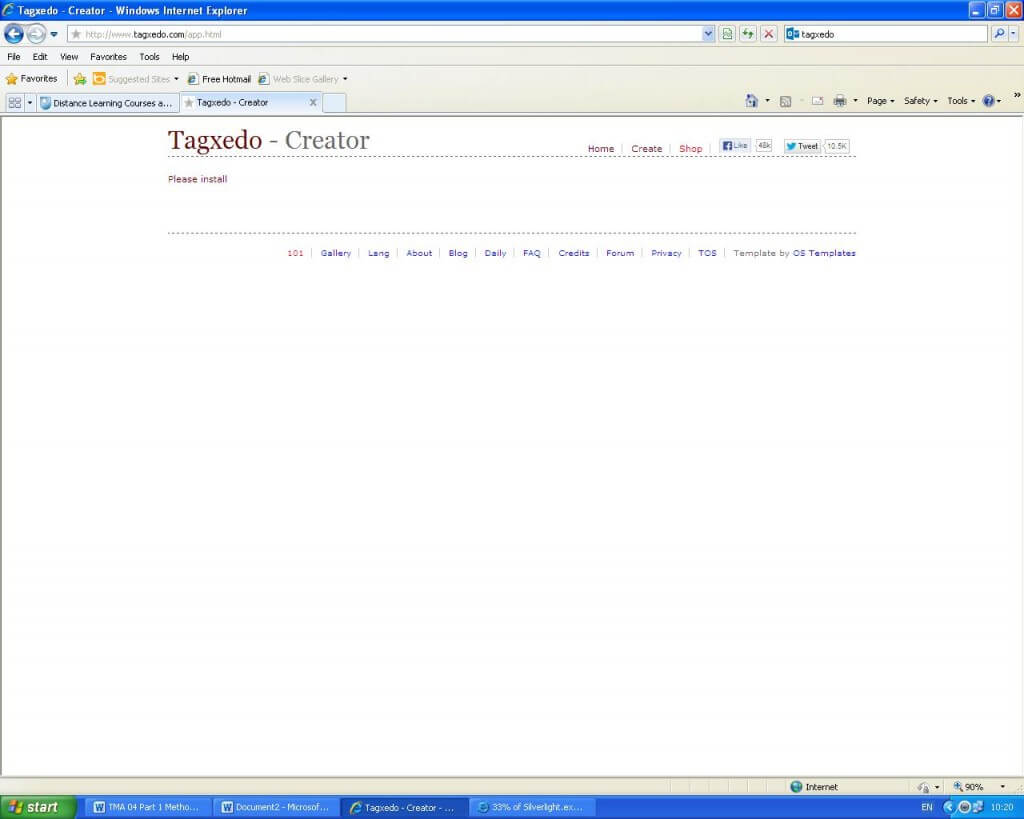Click the Internet security zone status
This screenshot has width=1024, height=819.
click(814, 786)
